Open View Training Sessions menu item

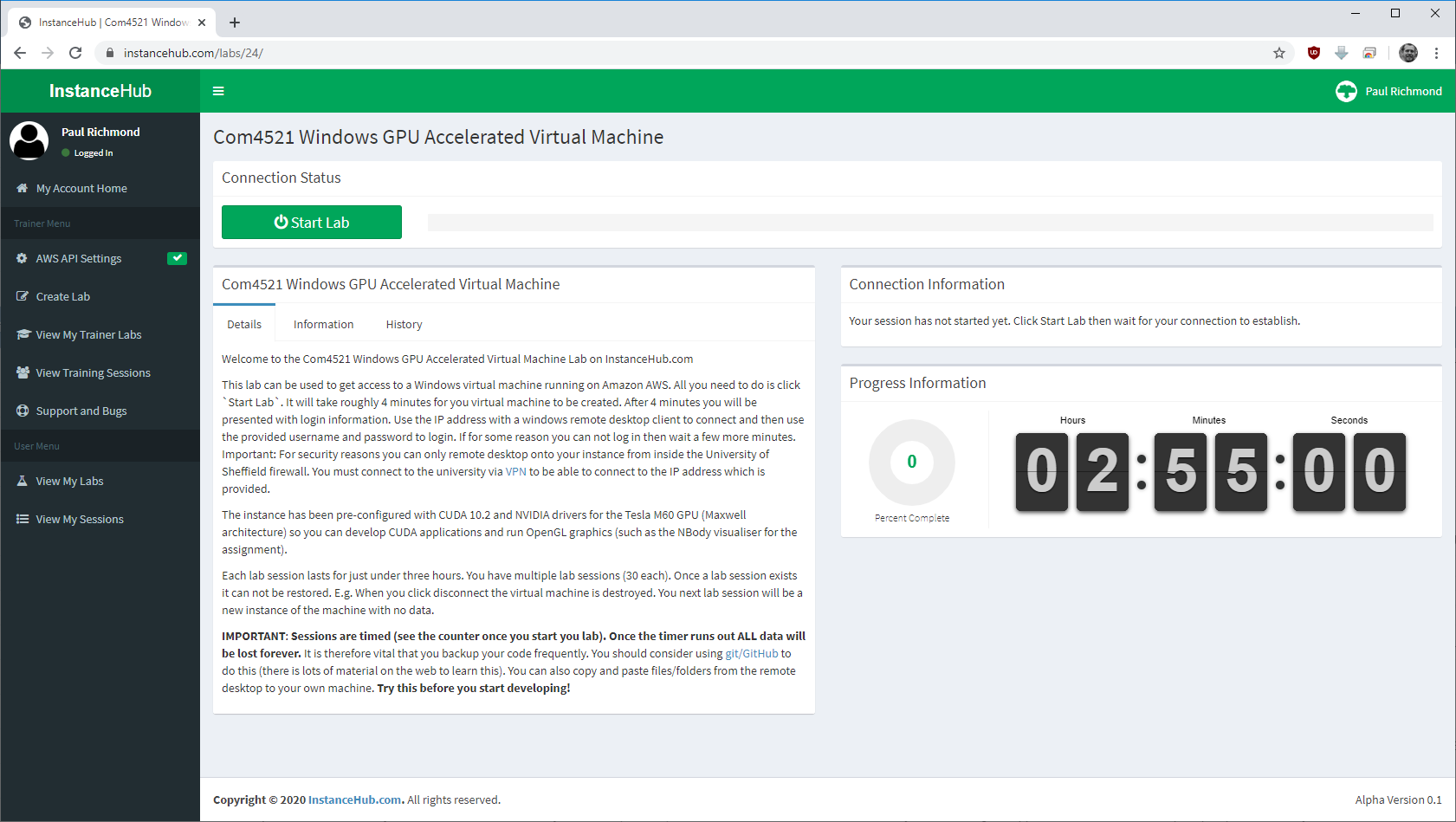click(100, 372)
